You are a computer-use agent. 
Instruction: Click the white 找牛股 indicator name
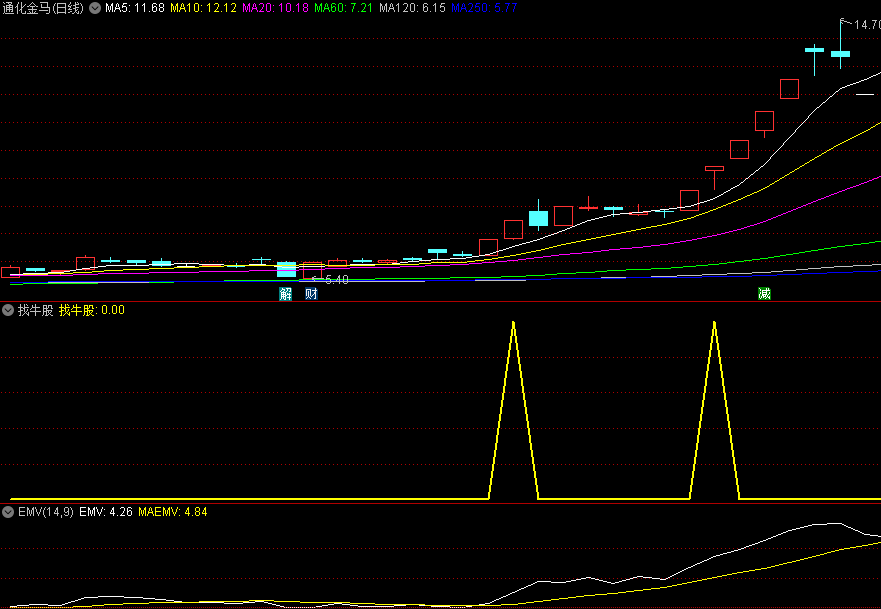(x=35, y=310)
